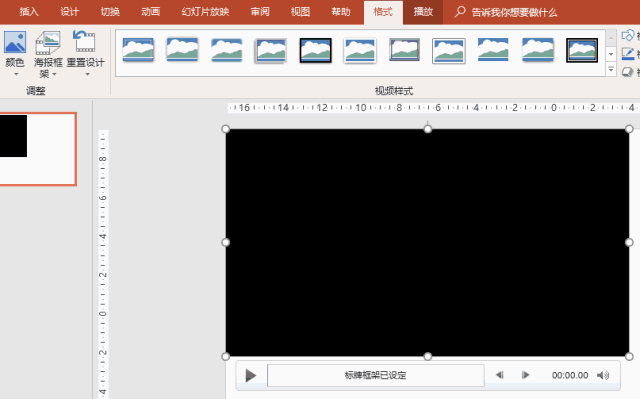Click the 重置设计 reset design icon
The image size is (640, 399).
click(85, 42)
